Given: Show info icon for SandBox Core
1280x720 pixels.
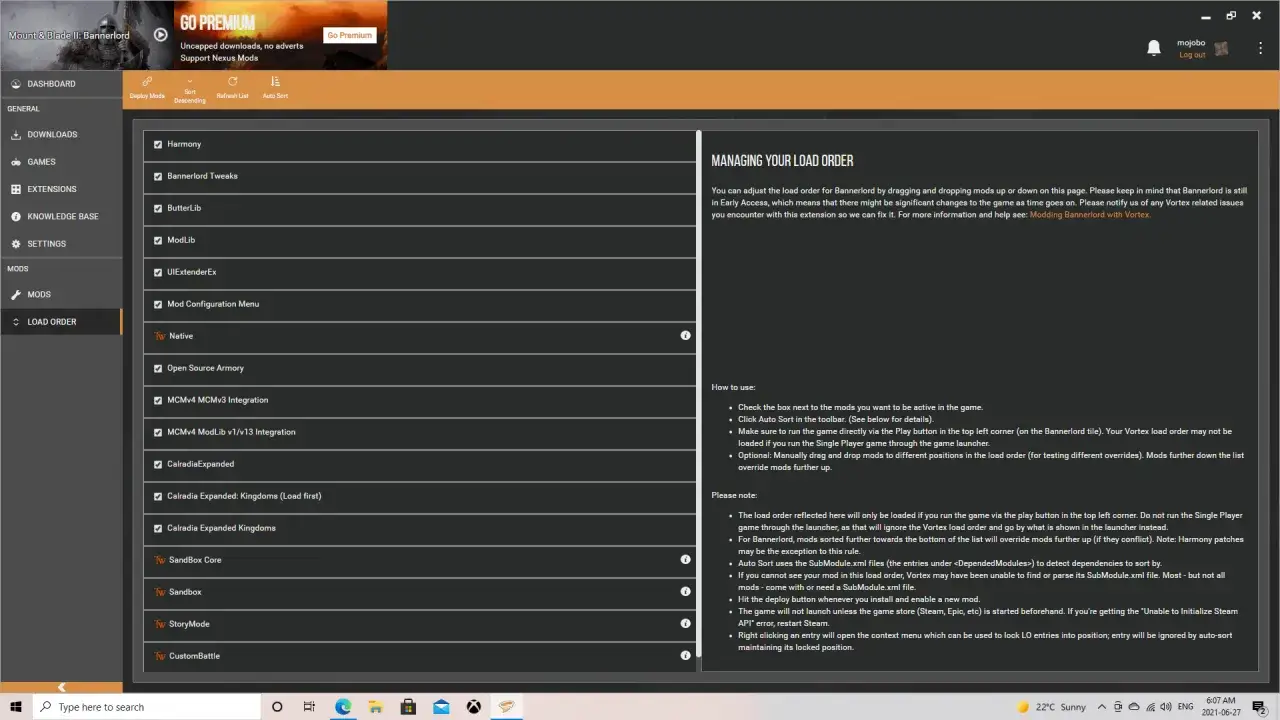Looking at the screenshot, I should pos(685,560).
